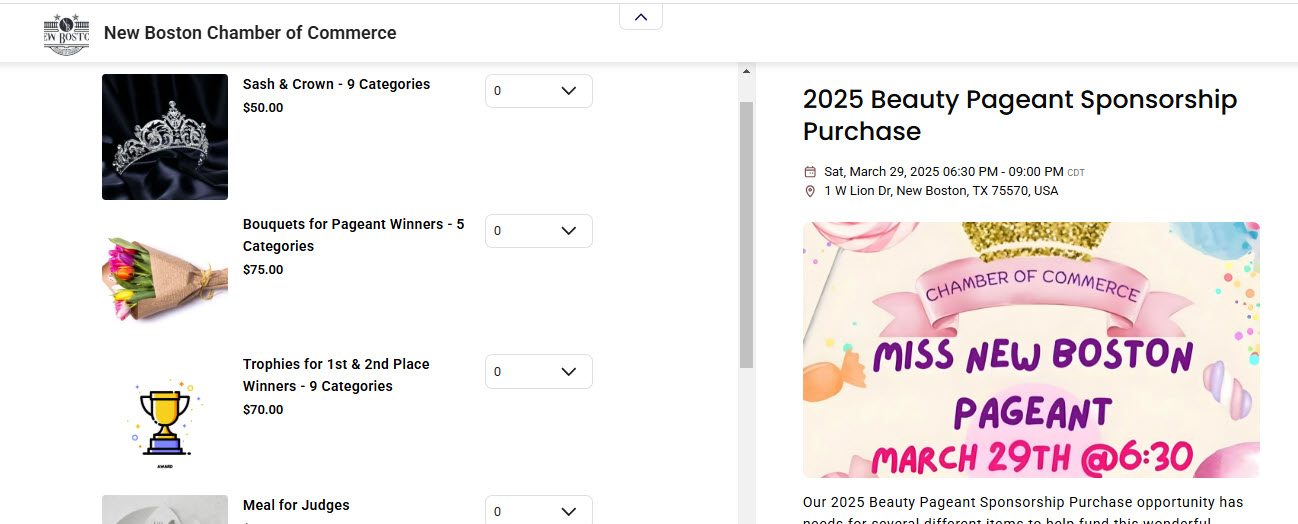This screenshot has width=1298, height=524.
Task: Click the event description paragraph starting 'Our 2025'
Action: click(1023, 509)
